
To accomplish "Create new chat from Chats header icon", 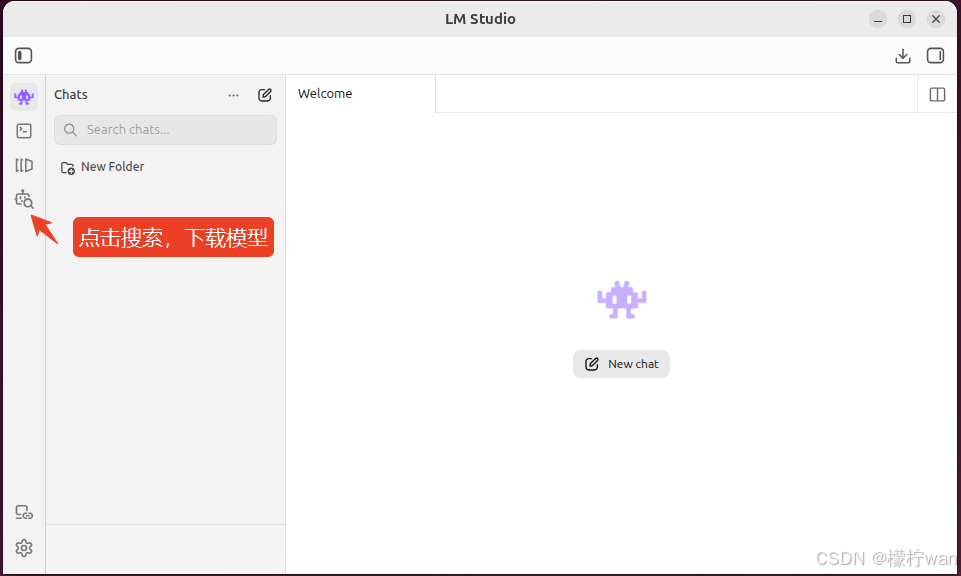I will tap(265, 95).
